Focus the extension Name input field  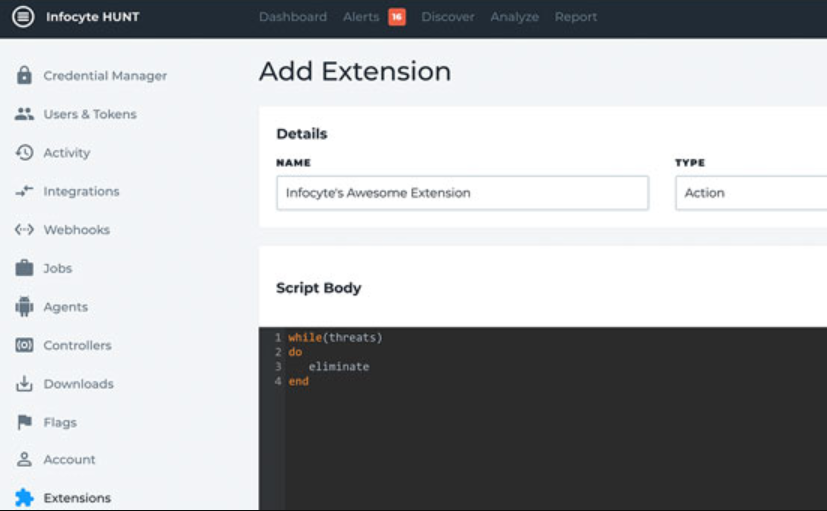(462, 193)
